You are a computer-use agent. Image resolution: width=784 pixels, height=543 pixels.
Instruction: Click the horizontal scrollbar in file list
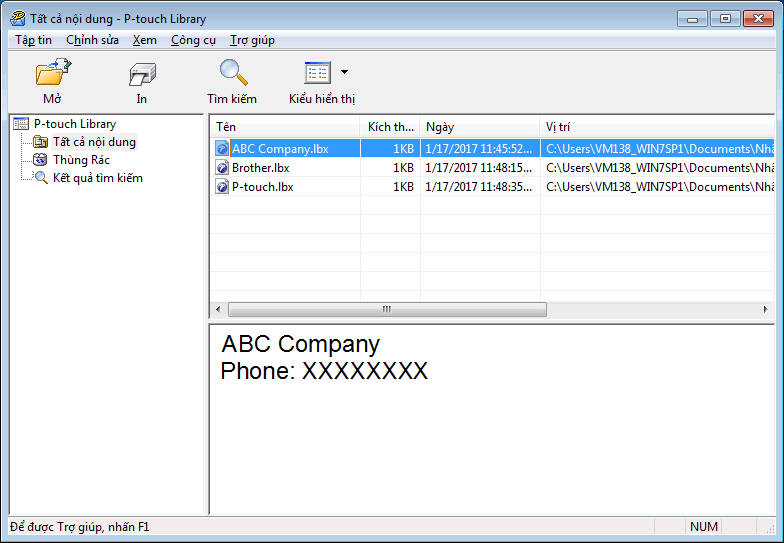point(385,310)
